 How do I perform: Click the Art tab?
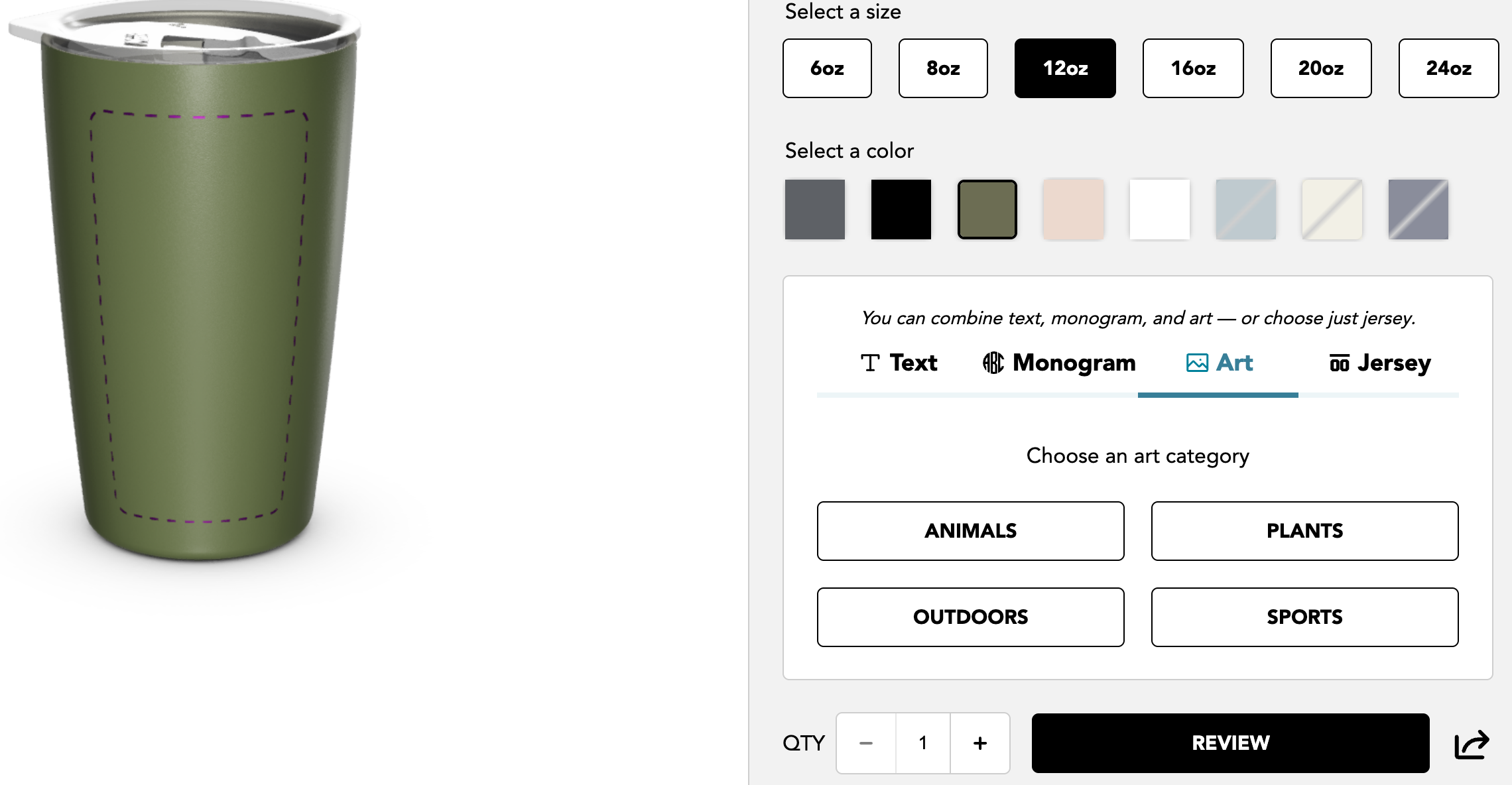(1219, 363)
